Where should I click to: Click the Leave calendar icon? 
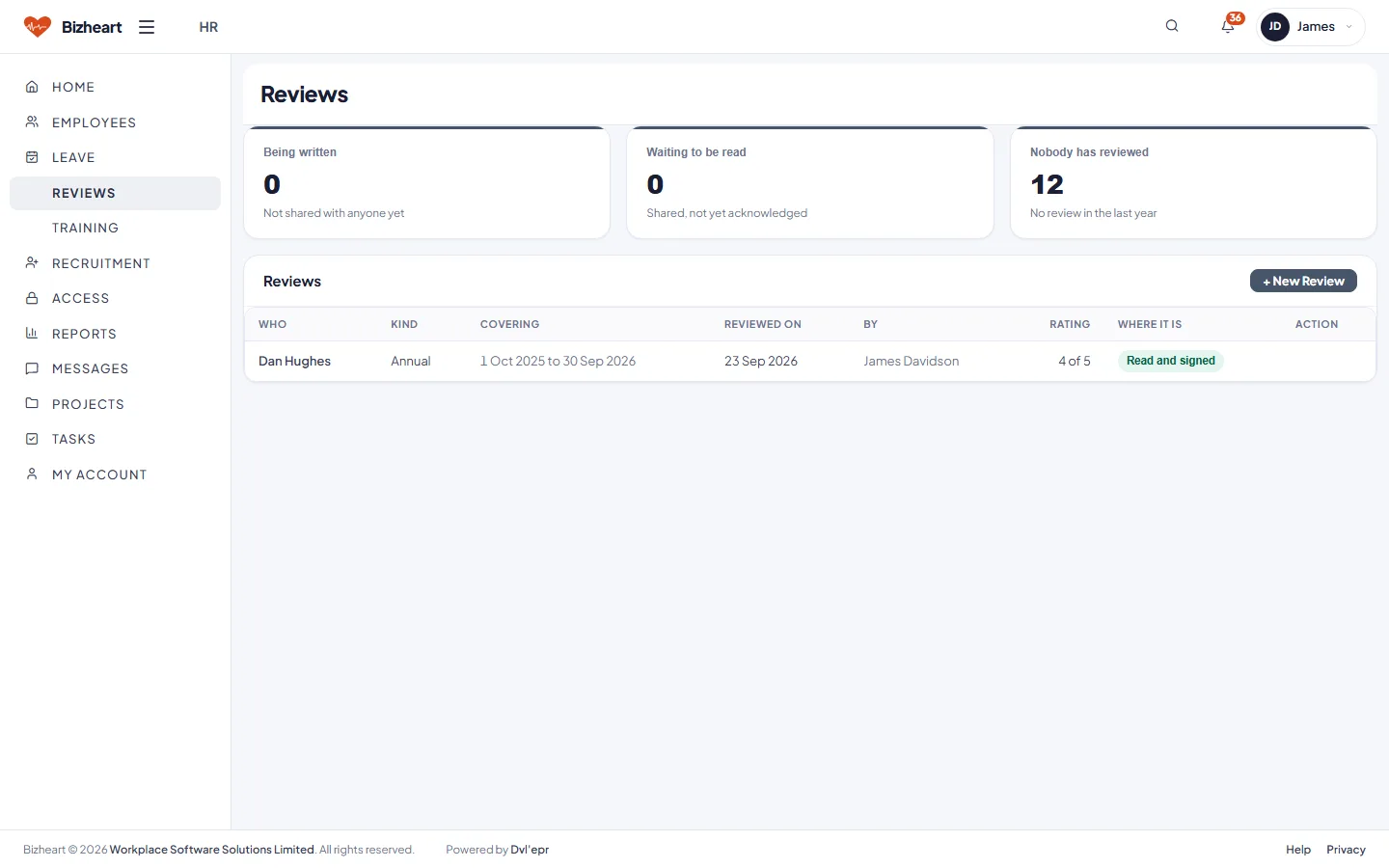pyautogui.click(x=32, y=157)
